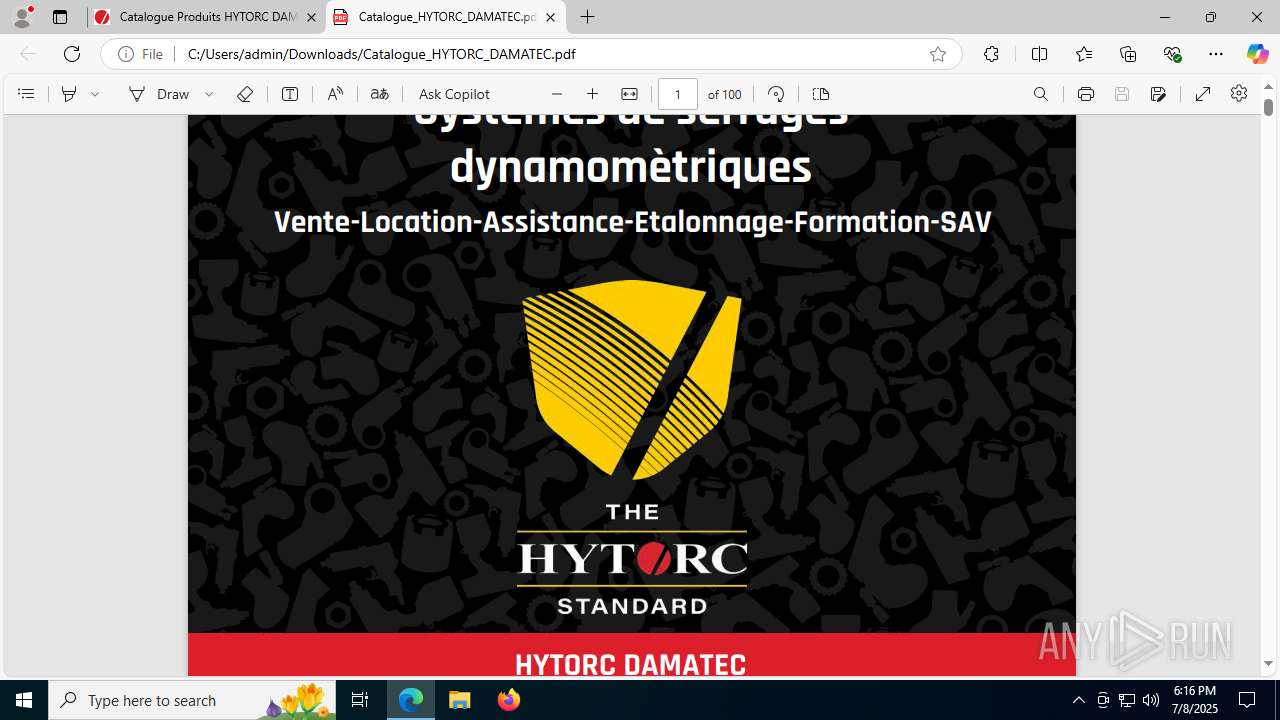Viewport: 1280px width, 720px height.
Task: Open the page view options
Action: 821,94
